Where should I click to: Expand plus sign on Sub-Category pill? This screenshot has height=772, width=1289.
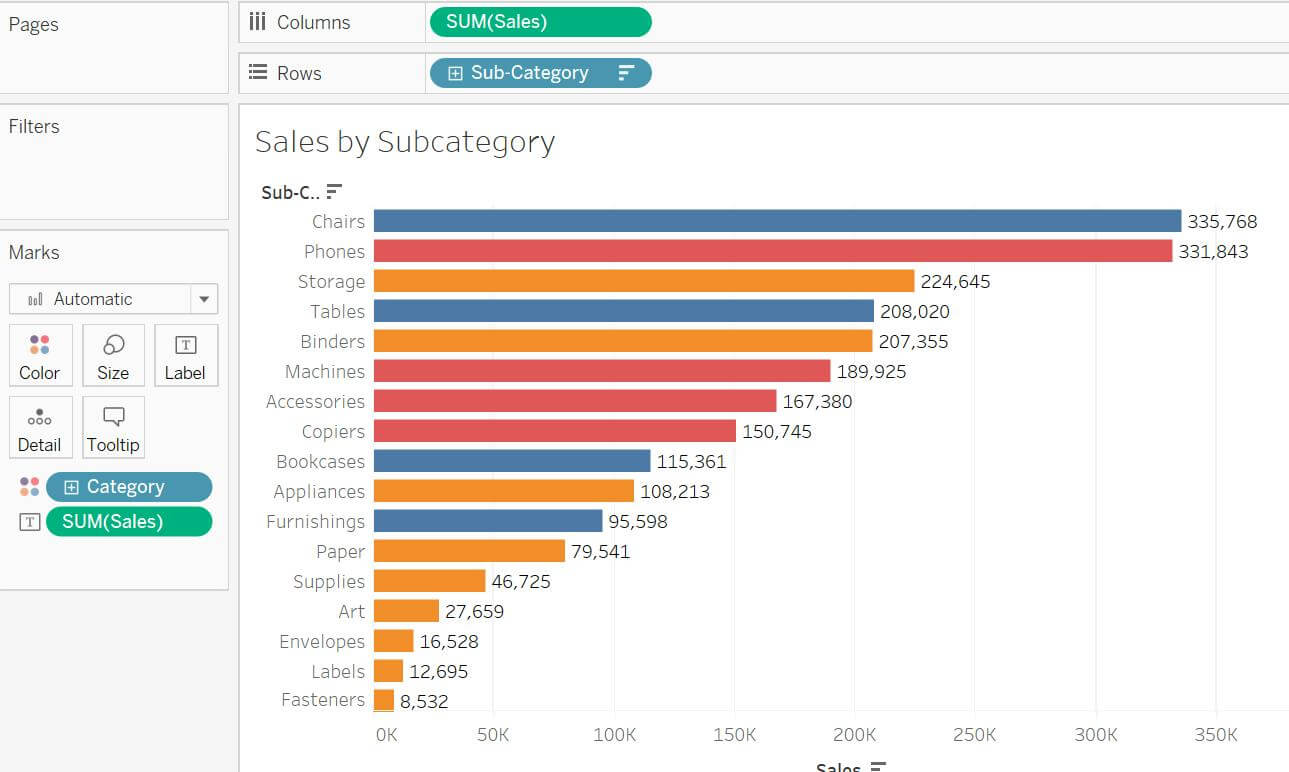pyautogui.click(x=455, y=73)
